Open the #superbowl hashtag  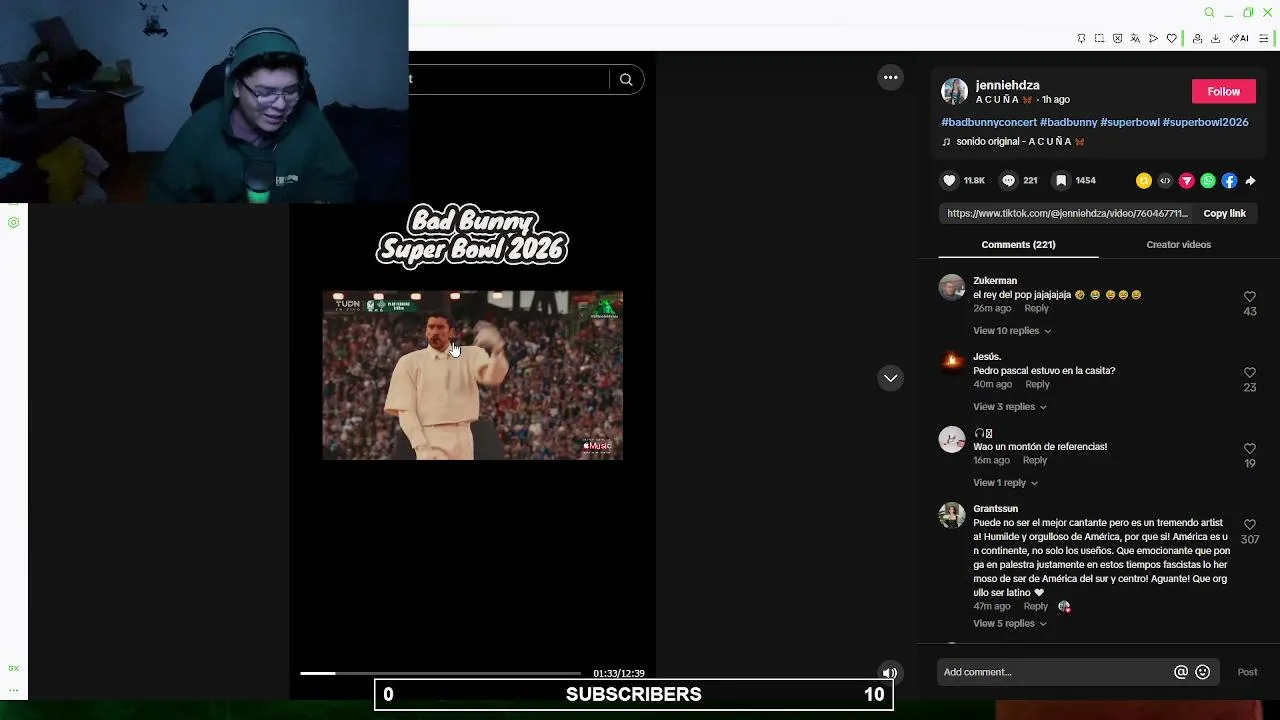(x=1130, y=122)
